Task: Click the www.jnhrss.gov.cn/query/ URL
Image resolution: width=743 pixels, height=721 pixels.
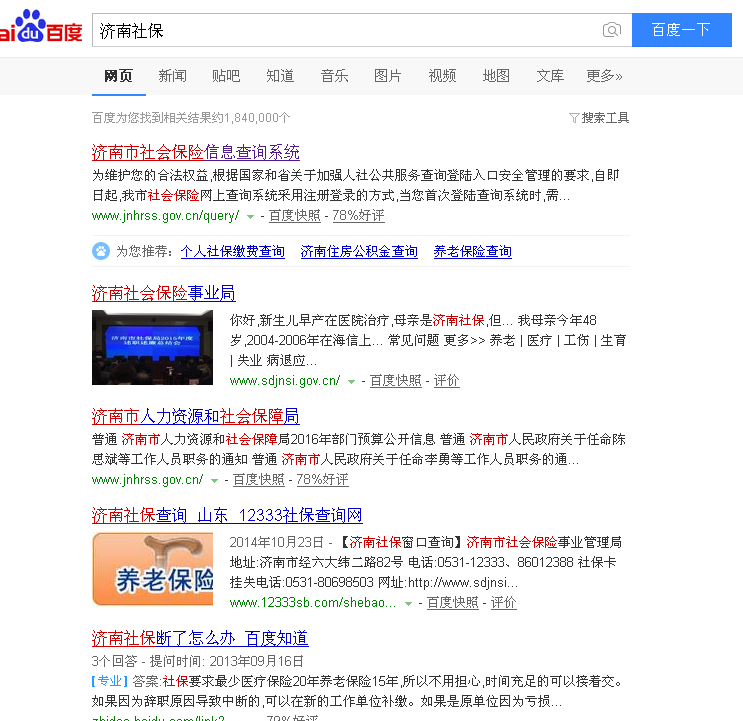Action: click(165, 216)
